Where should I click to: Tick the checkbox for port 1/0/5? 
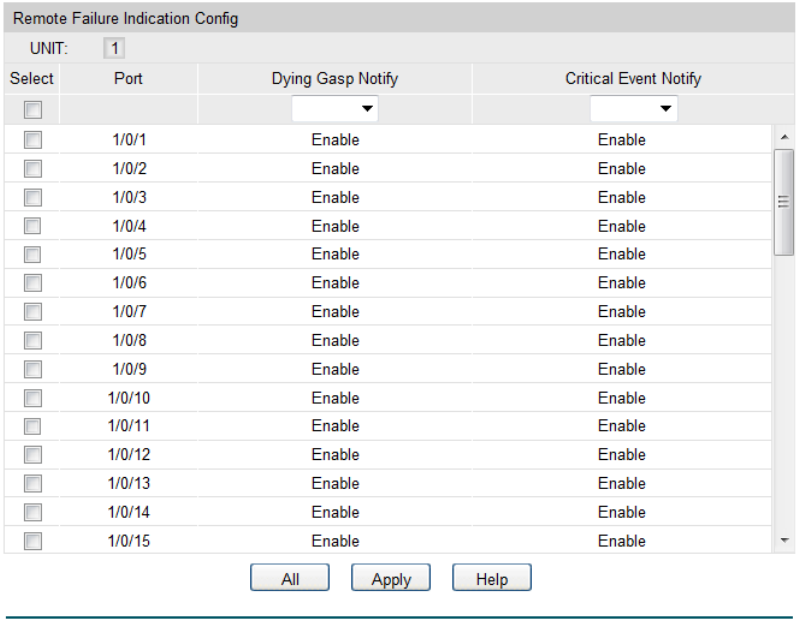pyautogui.click(x=33, y=255)
